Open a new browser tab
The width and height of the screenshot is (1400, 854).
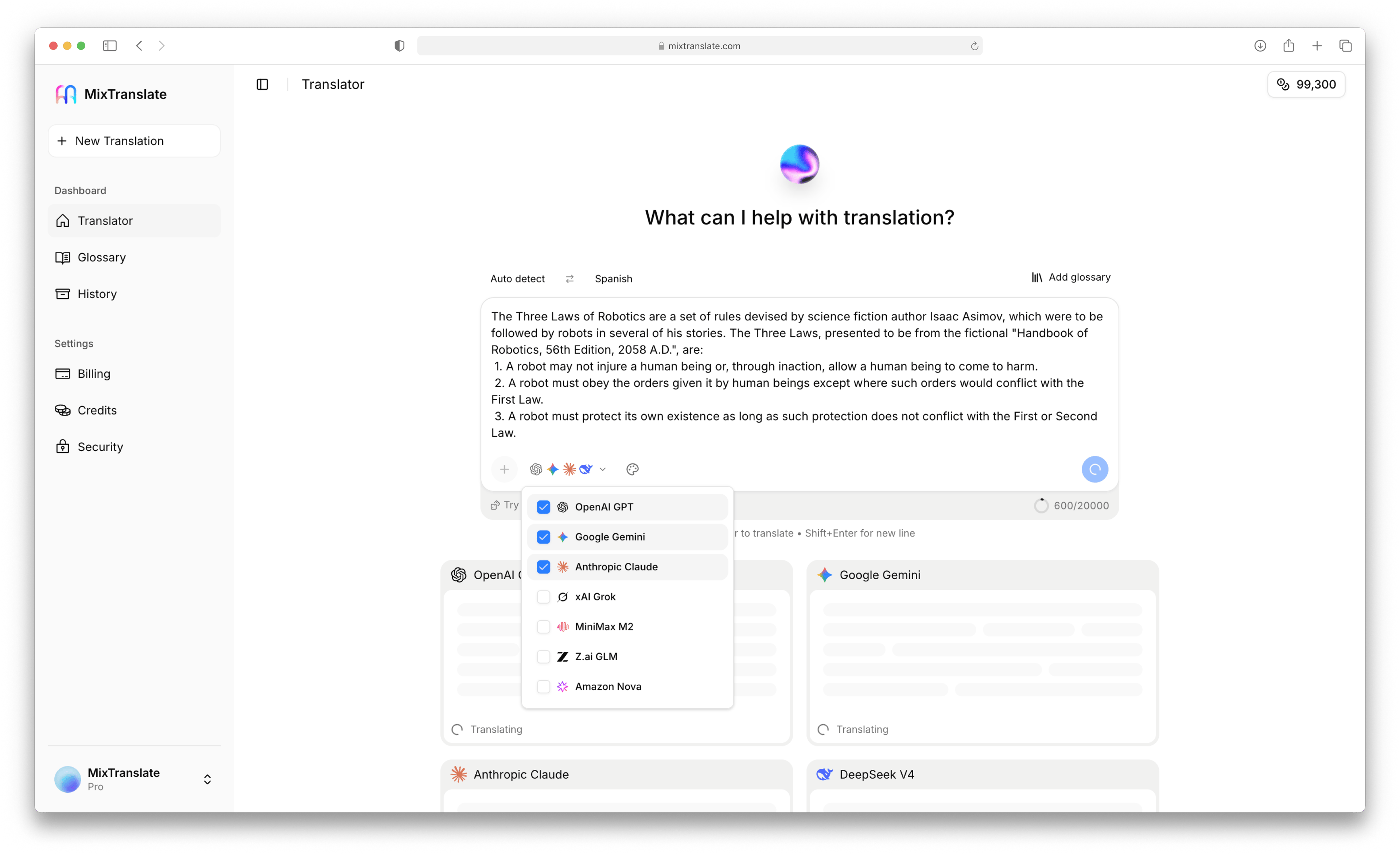[x=1317, y=46]
